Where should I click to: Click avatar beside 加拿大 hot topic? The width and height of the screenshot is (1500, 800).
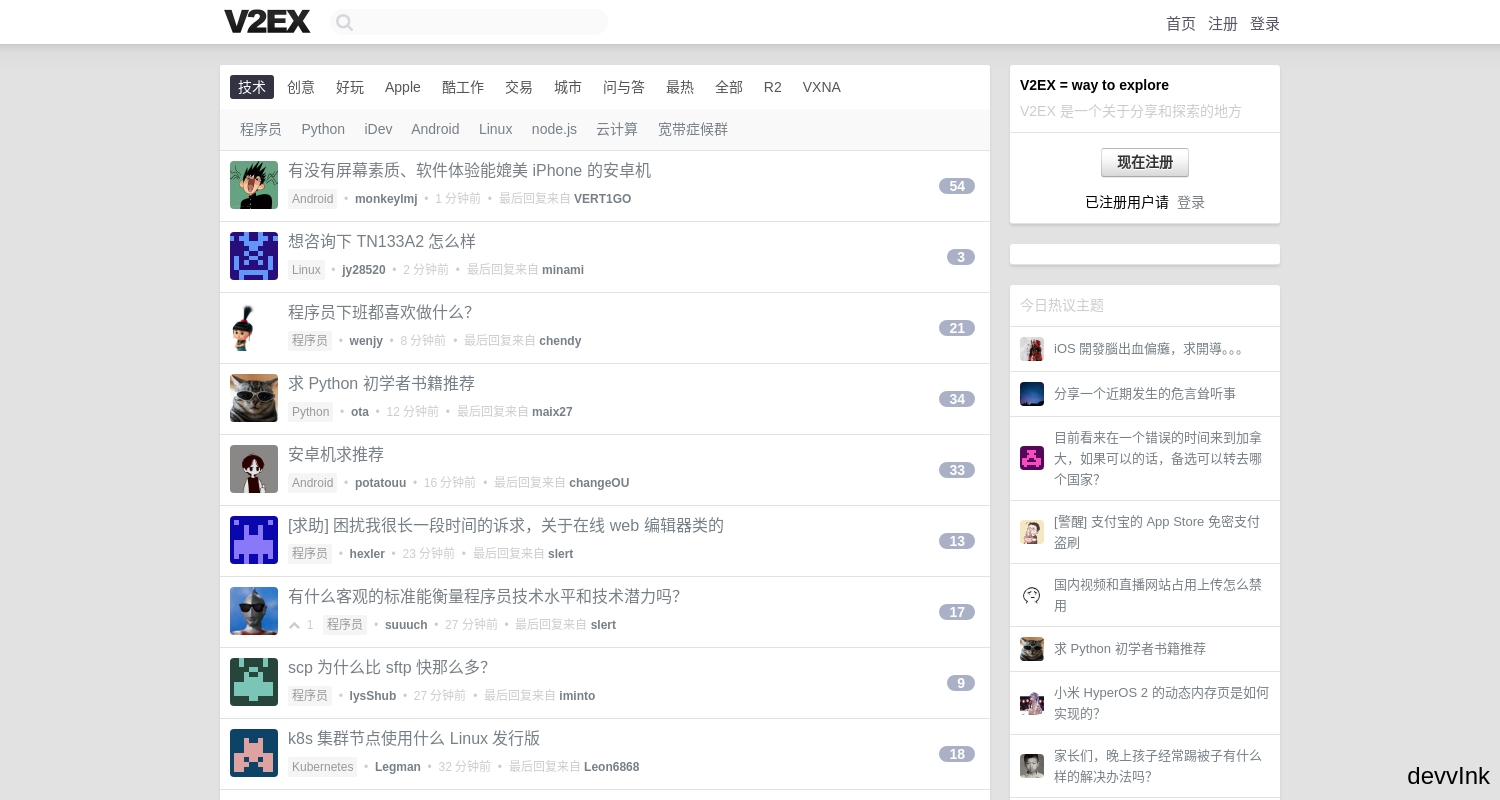click(1032, 458)
